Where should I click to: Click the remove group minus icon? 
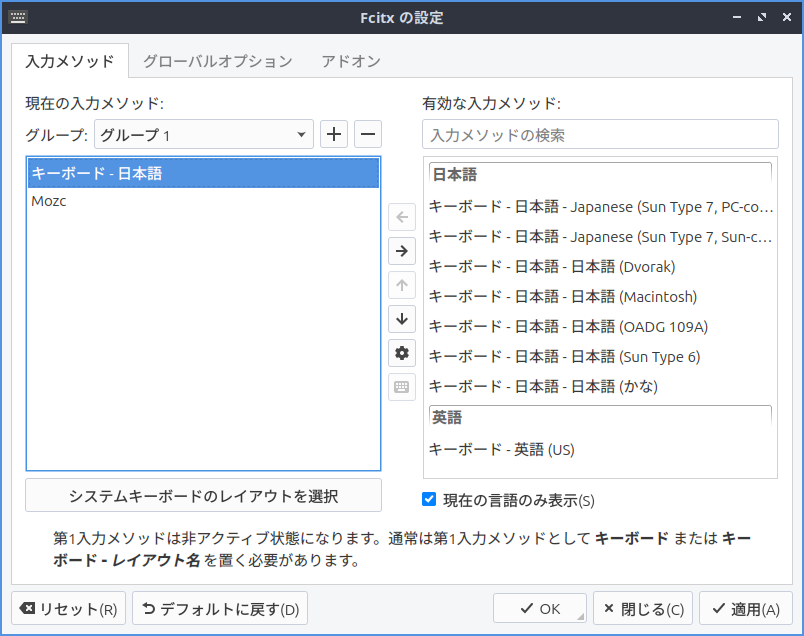pos(368,134)
